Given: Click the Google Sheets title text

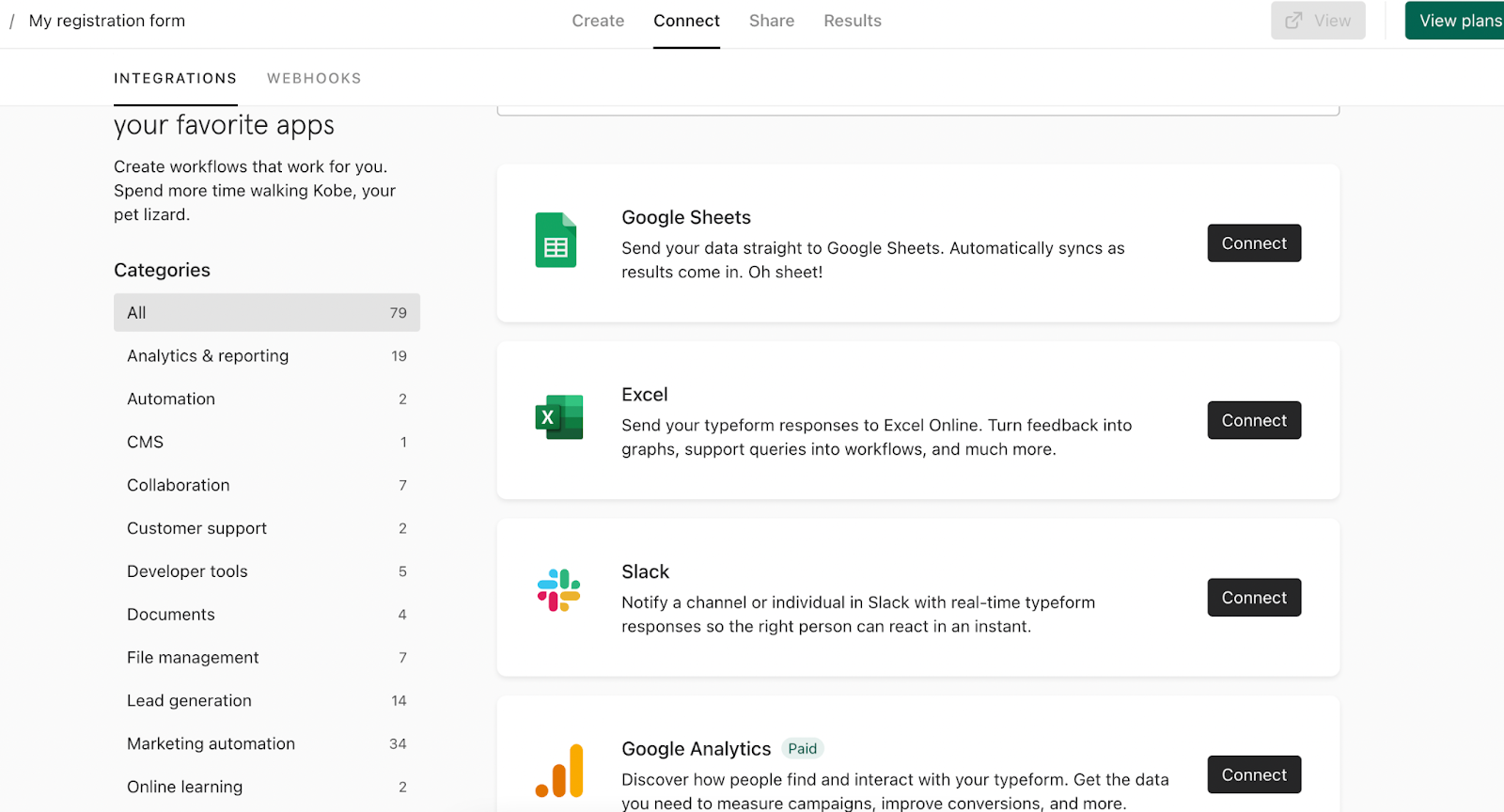Looking at the screenshot, I should click(686, 218).
